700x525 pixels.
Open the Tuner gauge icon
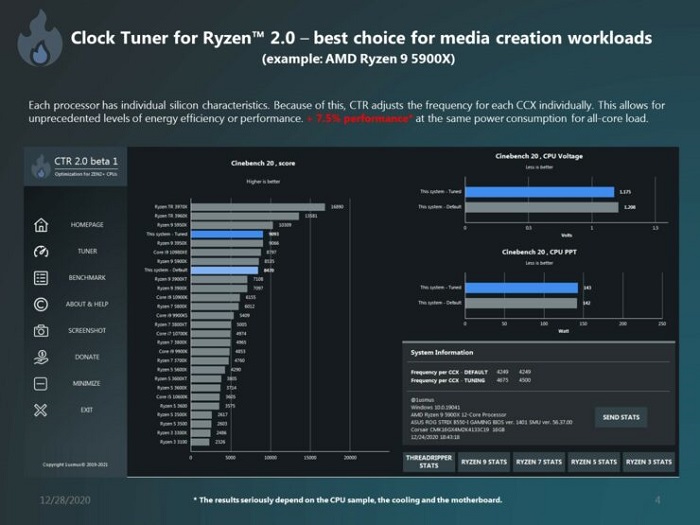coord(41,251)
